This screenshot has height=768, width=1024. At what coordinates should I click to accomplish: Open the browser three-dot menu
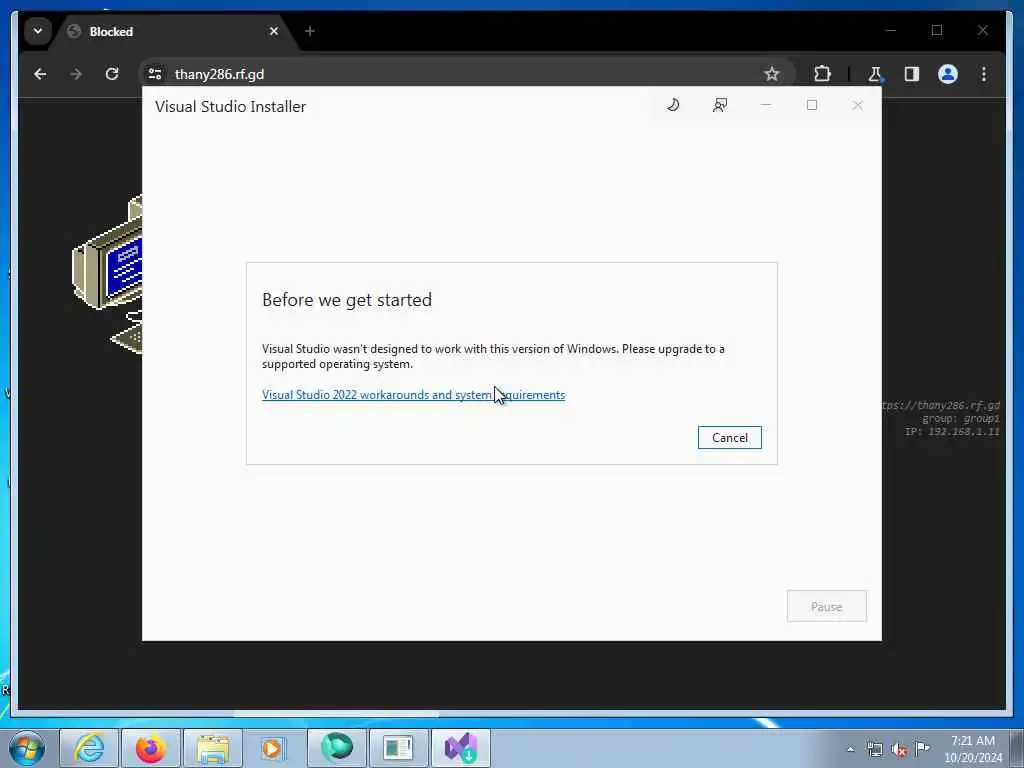[984, 74]
